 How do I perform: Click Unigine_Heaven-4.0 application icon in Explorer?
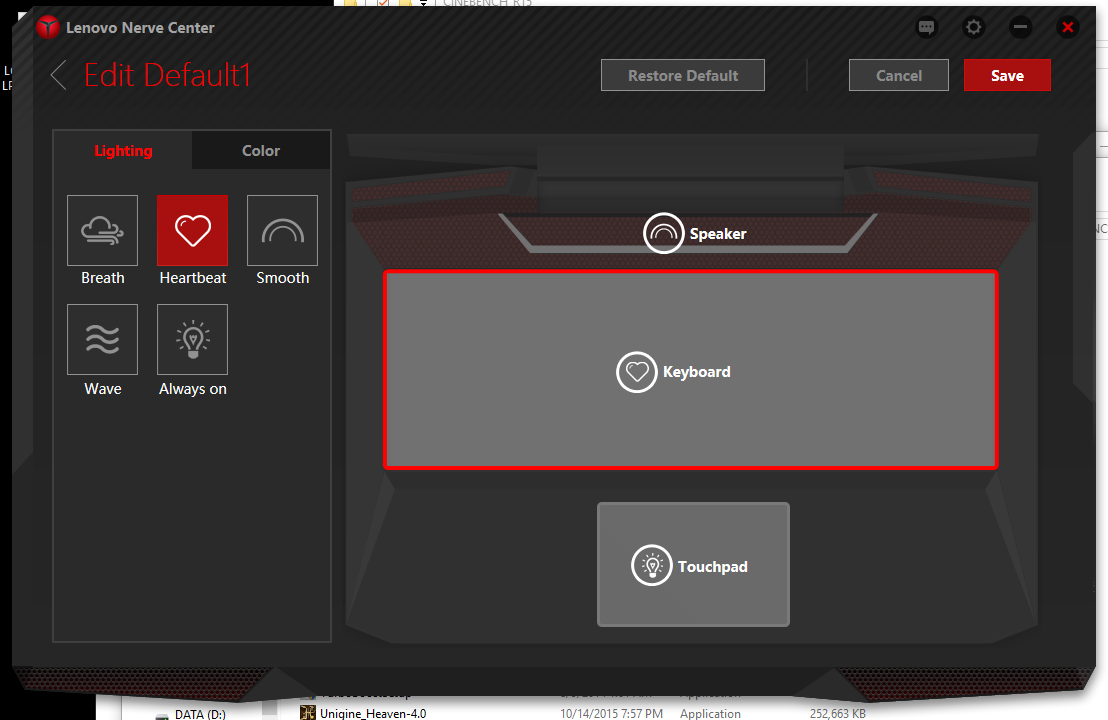(x=307, y=712)
